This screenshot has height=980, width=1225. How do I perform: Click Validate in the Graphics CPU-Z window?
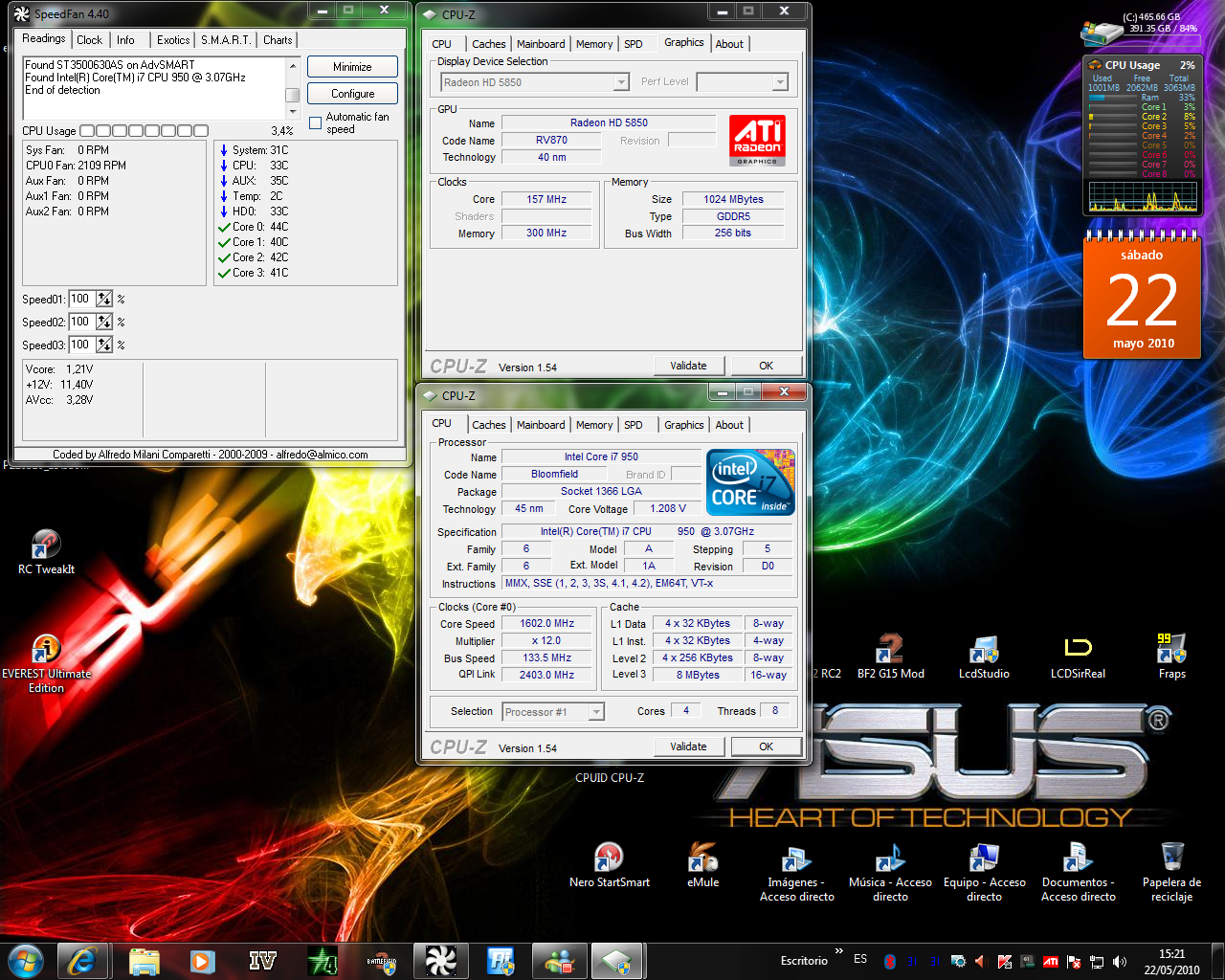point(688,366)
